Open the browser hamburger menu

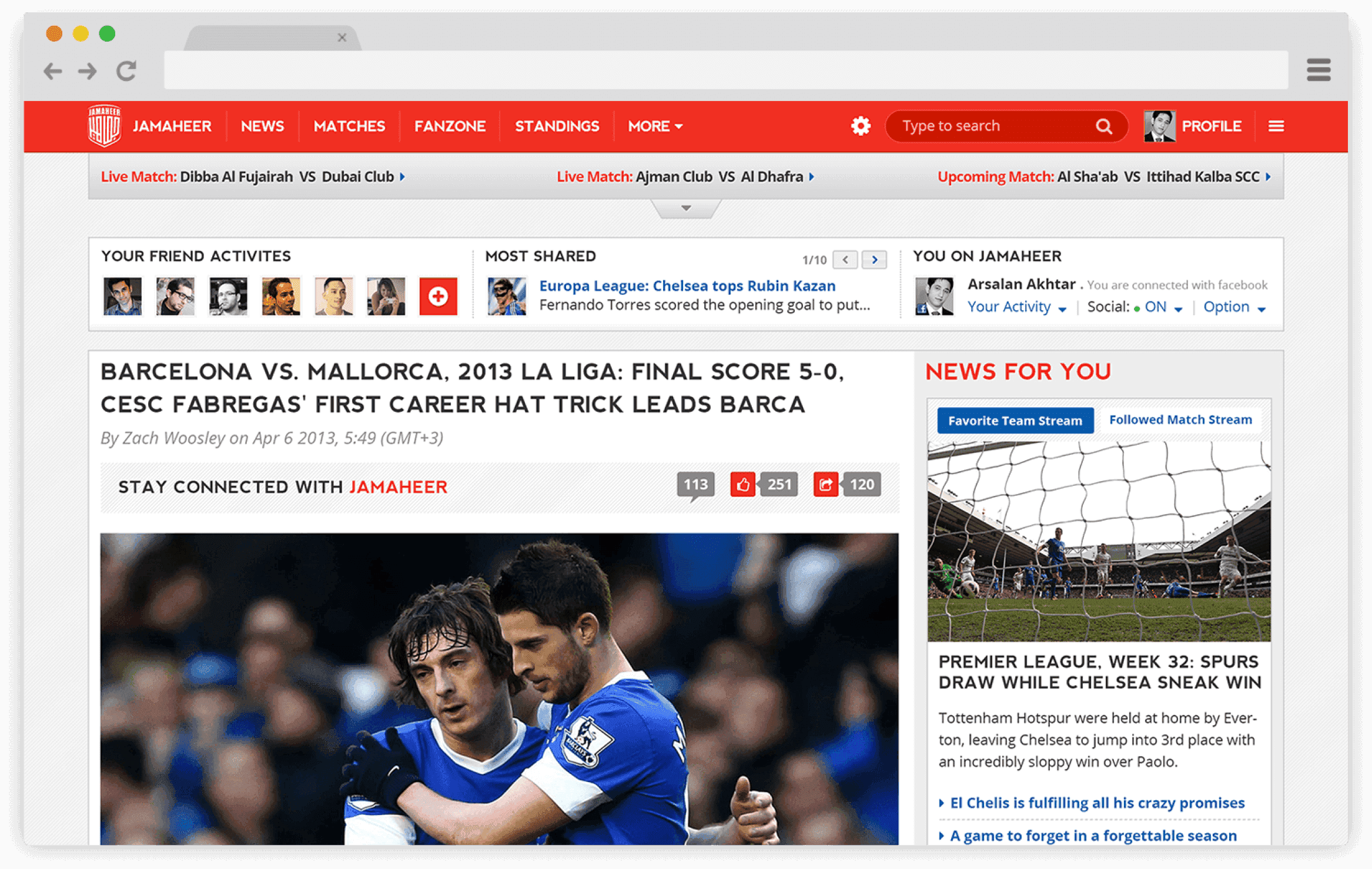click(x=1319, y=70)
